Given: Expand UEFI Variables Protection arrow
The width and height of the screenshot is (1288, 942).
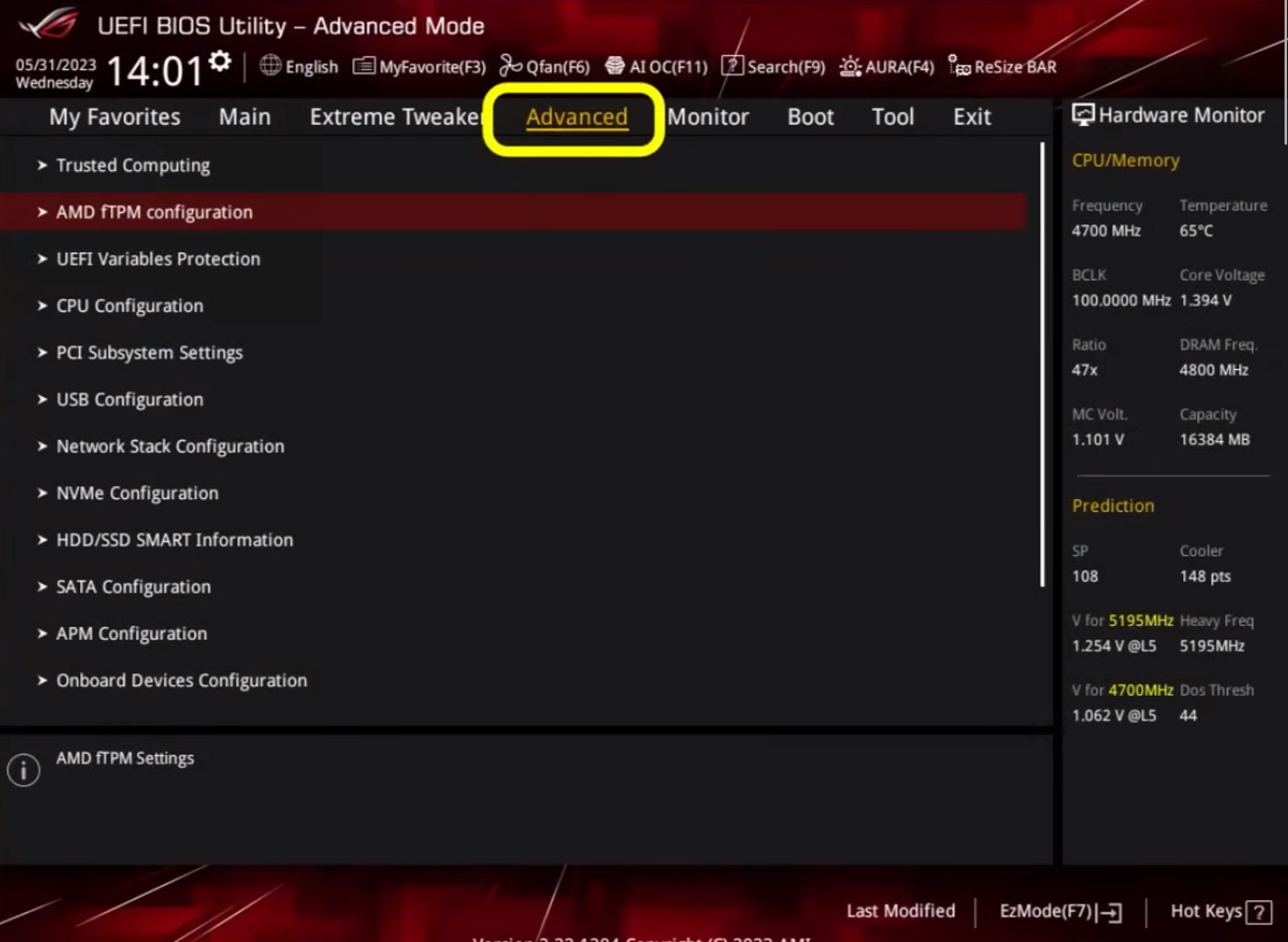Looking at the screenshot, I should point(42,259).
